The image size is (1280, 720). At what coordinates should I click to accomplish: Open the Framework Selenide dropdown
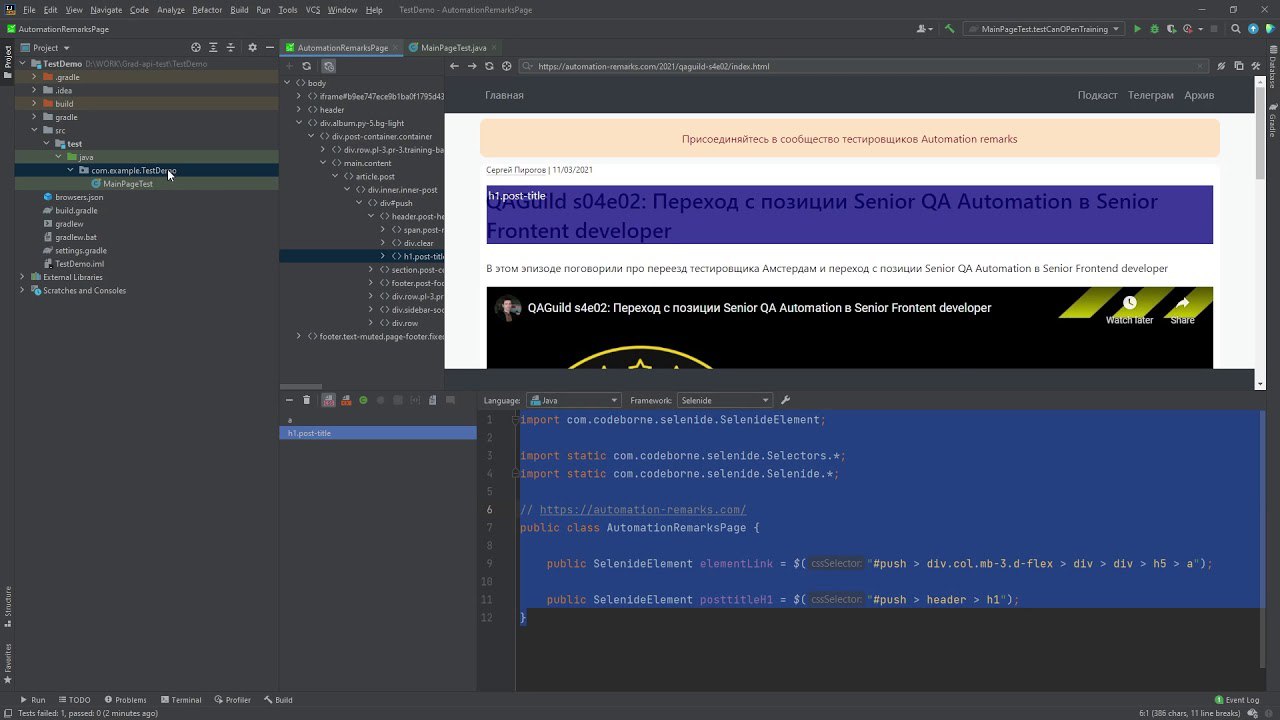pos(723,400)
